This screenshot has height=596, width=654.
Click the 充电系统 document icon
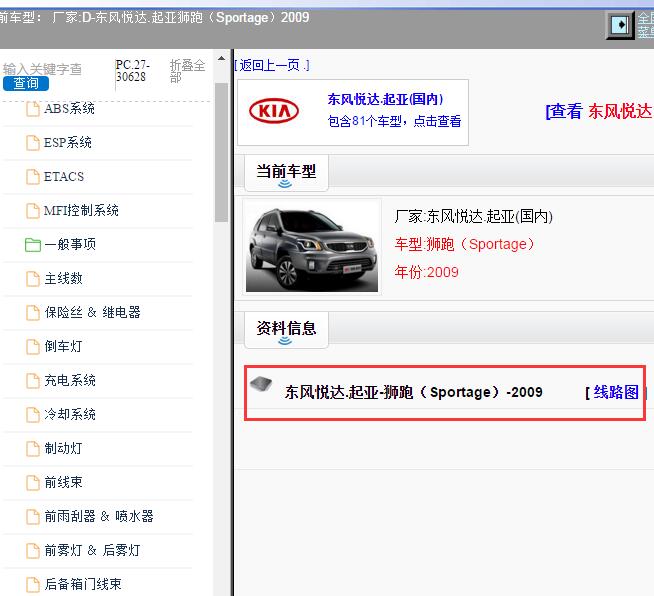tap(33, 381)
